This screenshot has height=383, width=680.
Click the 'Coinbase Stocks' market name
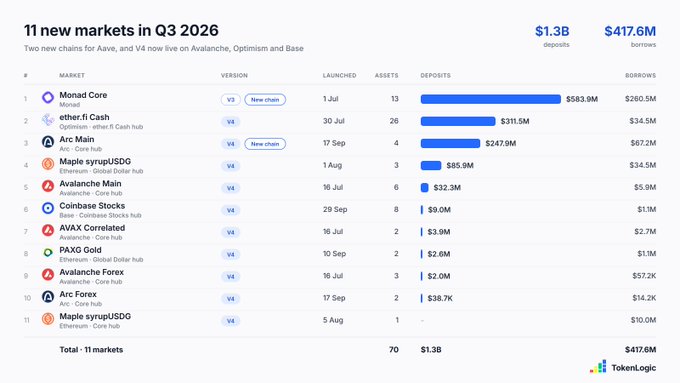pyautogui.click(x=92, y=206)
